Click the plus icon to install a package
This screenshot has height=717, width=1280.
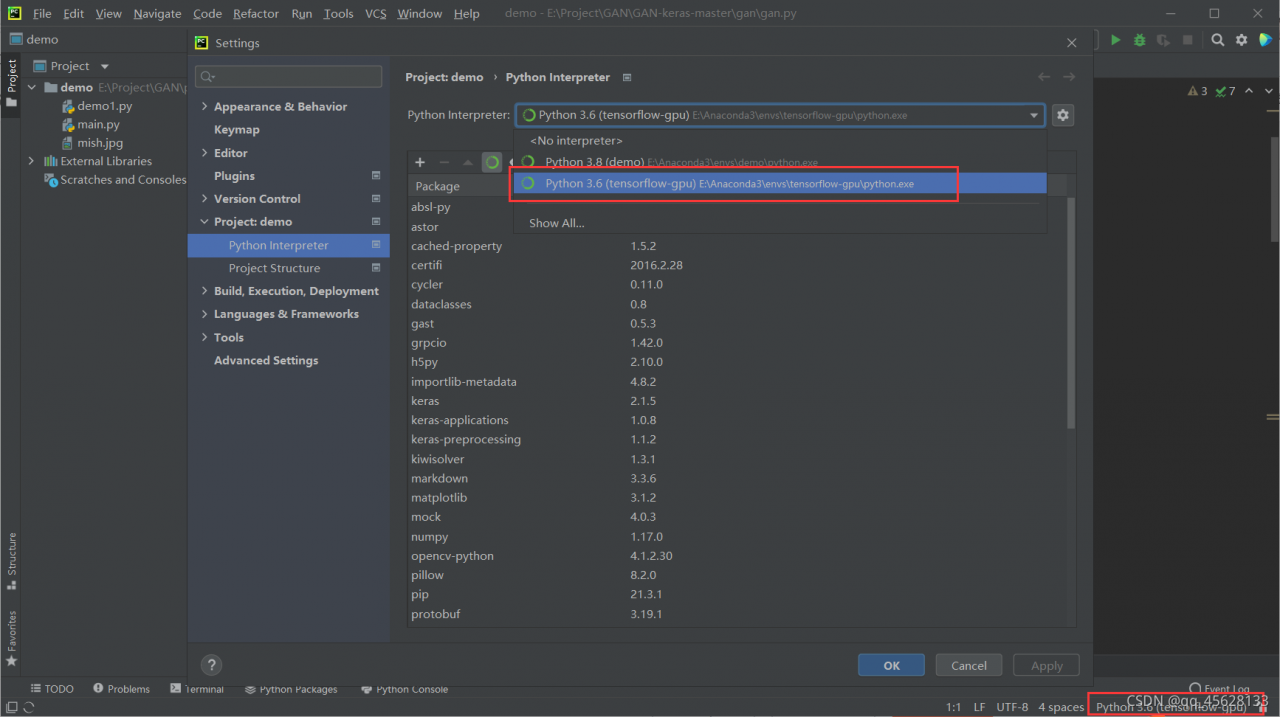point(420,162)
